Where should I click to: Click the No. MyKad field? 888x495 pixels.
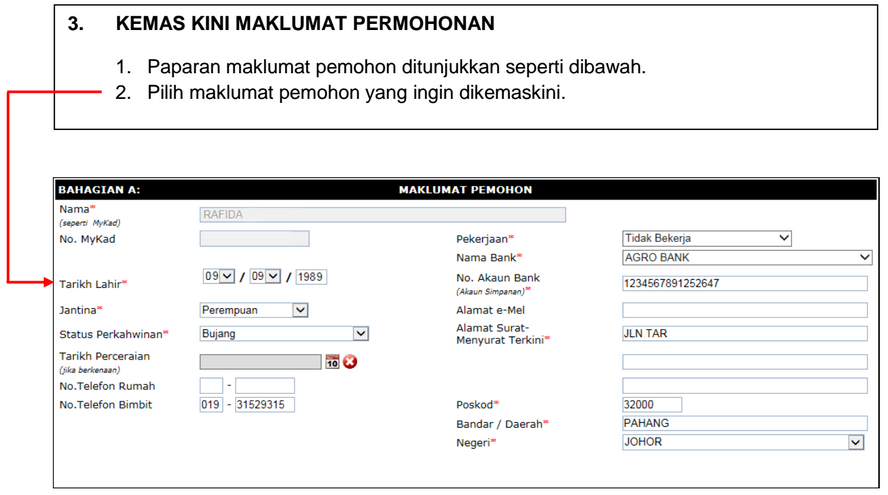point(254,238)
